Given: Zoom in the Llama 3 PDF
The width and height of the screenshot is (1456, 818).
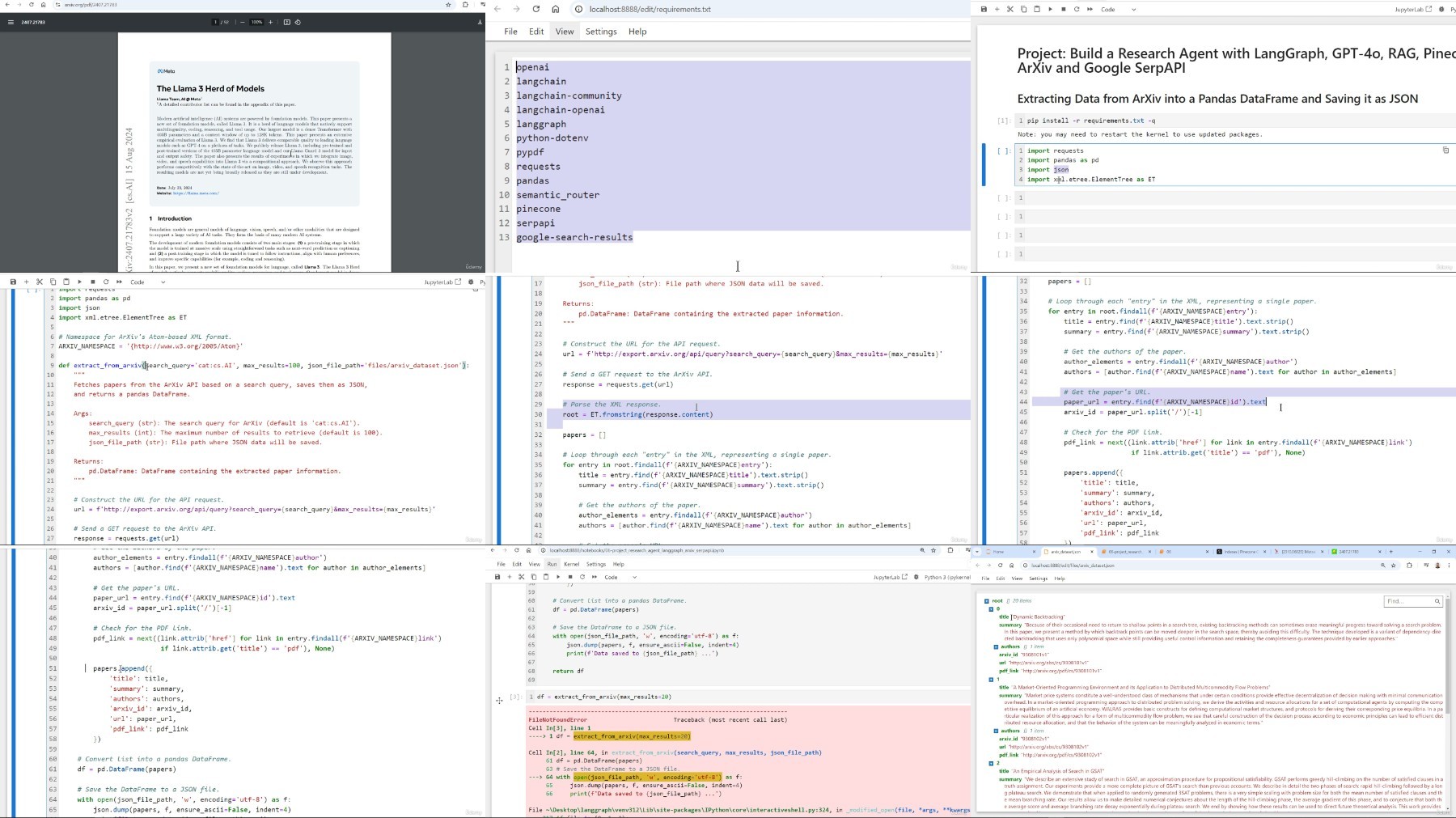Looking at the screenshot, I should [271, 22].
